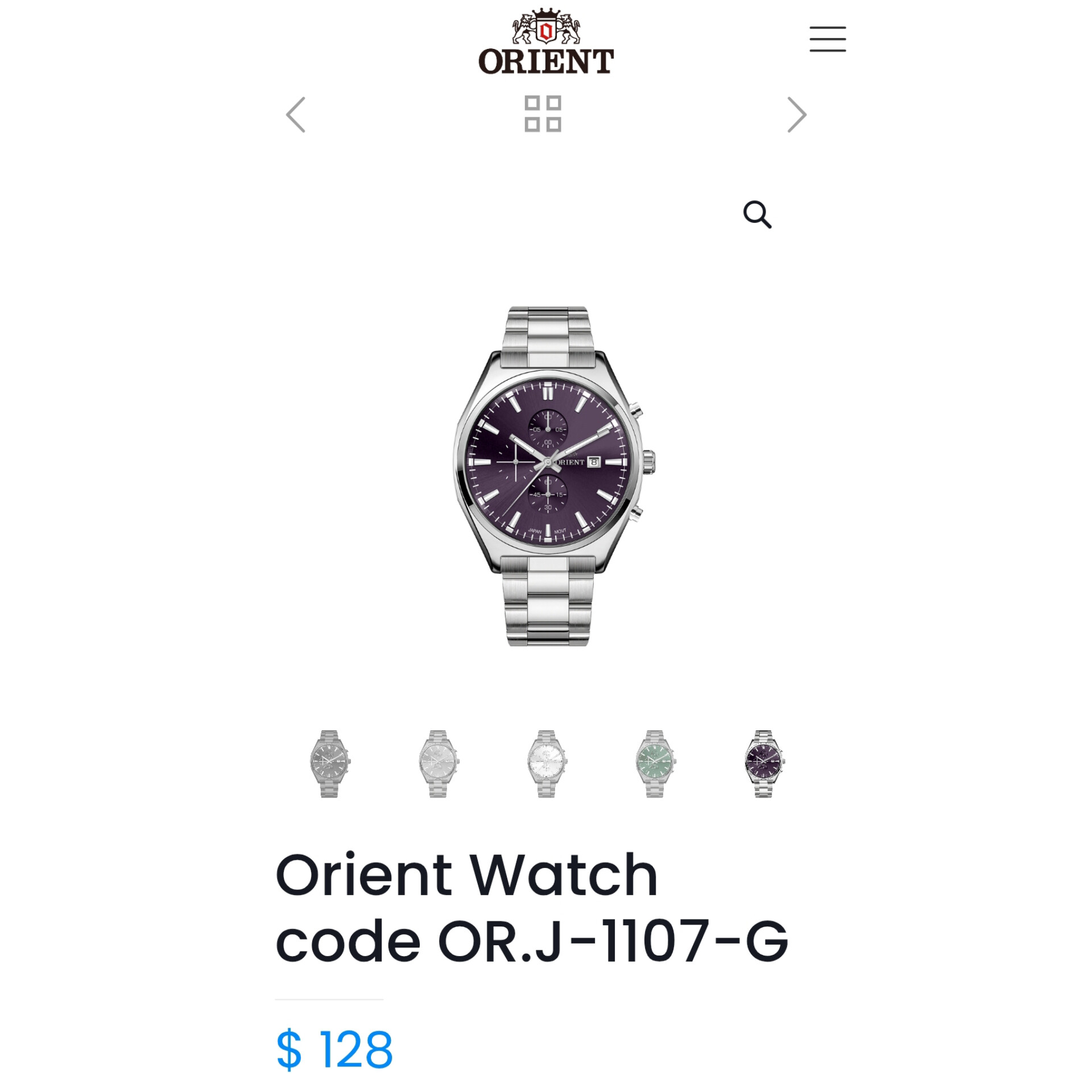Open the product grid view icon
1092x1092 pixels.
[x=543, y=114]
